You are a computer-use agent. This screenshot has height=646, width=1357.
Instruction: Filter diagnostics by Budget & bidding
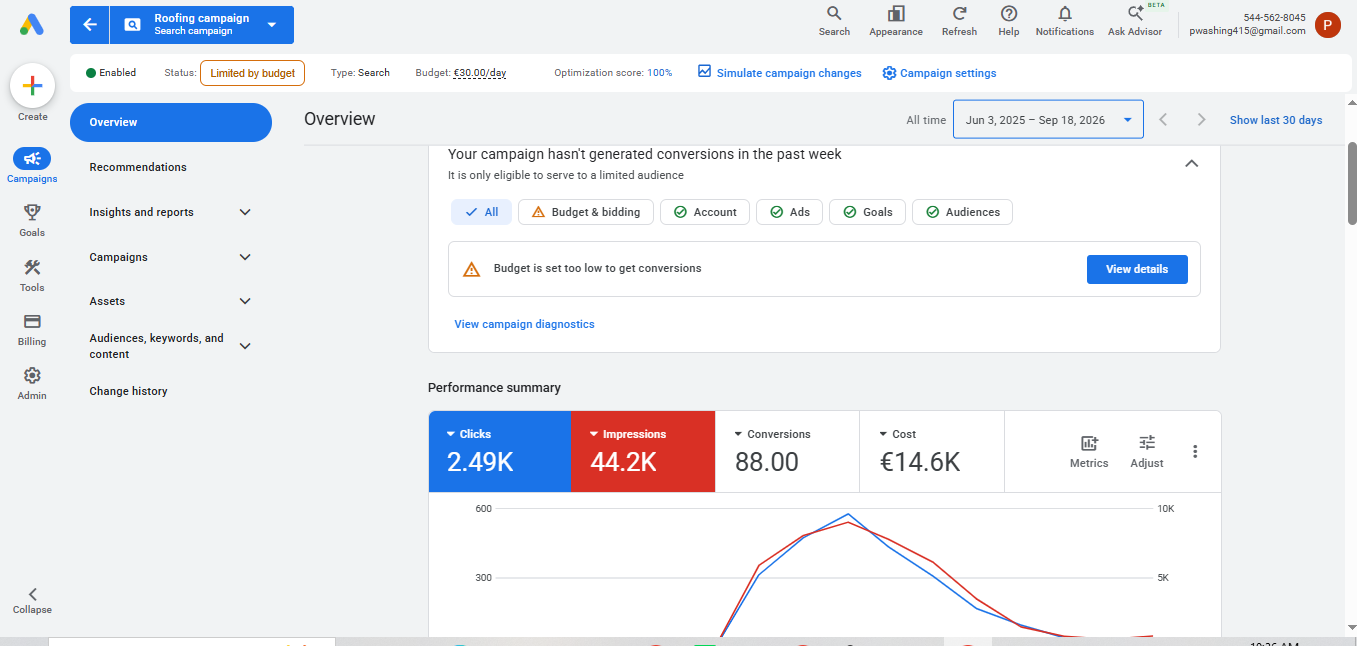585,212
